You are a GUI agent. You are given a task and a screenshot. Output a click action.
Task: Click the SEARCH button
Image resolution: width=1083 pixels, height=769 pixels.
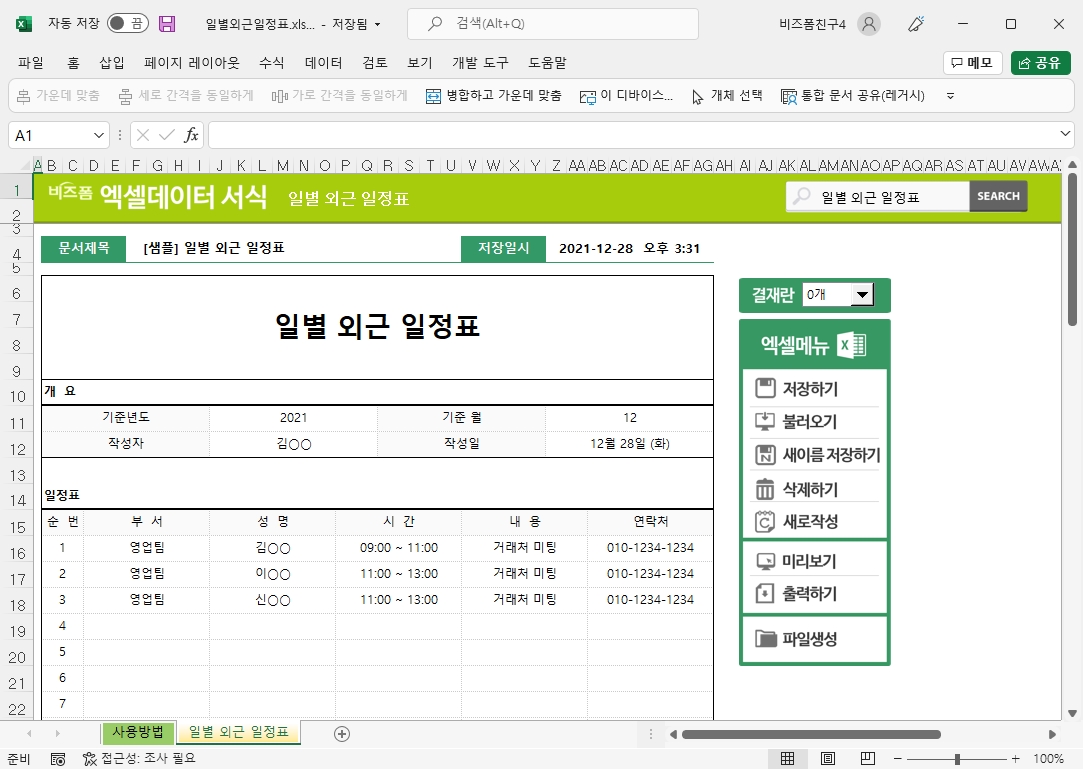tap(998, 196)
